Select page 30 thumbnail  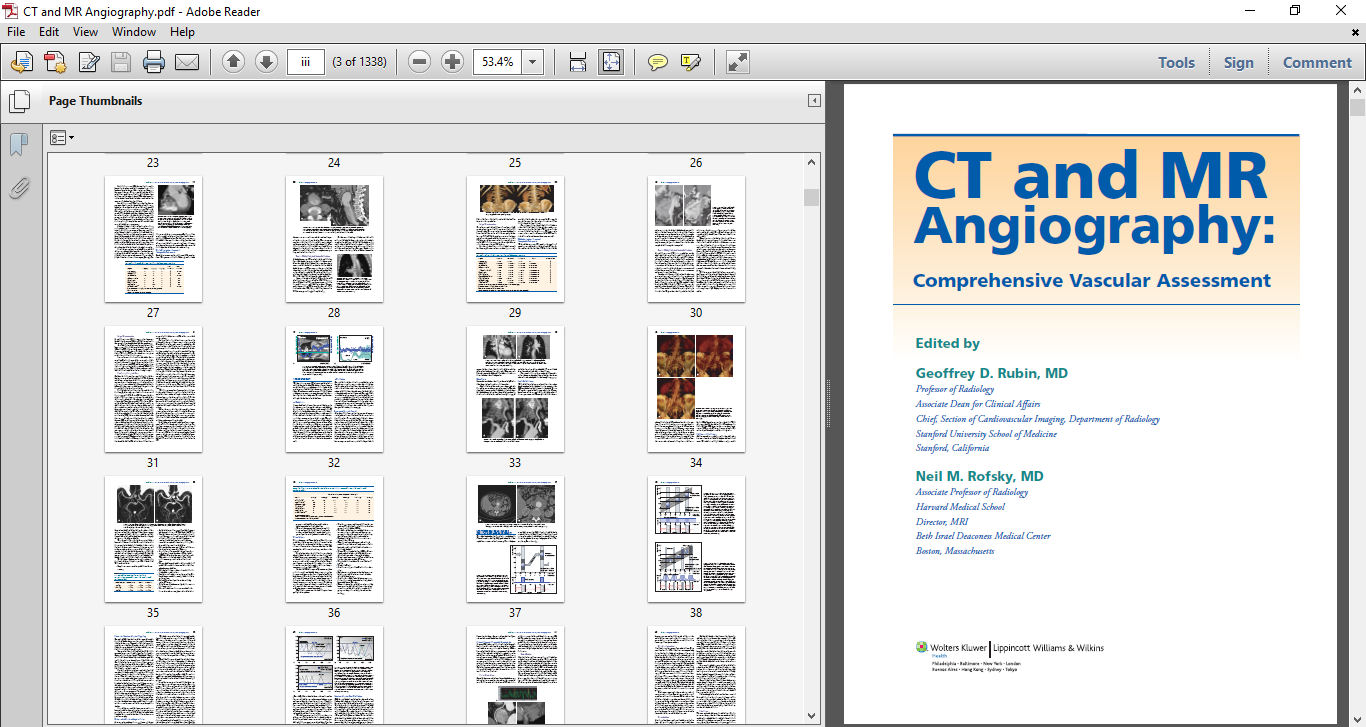(x=696, y=239)
